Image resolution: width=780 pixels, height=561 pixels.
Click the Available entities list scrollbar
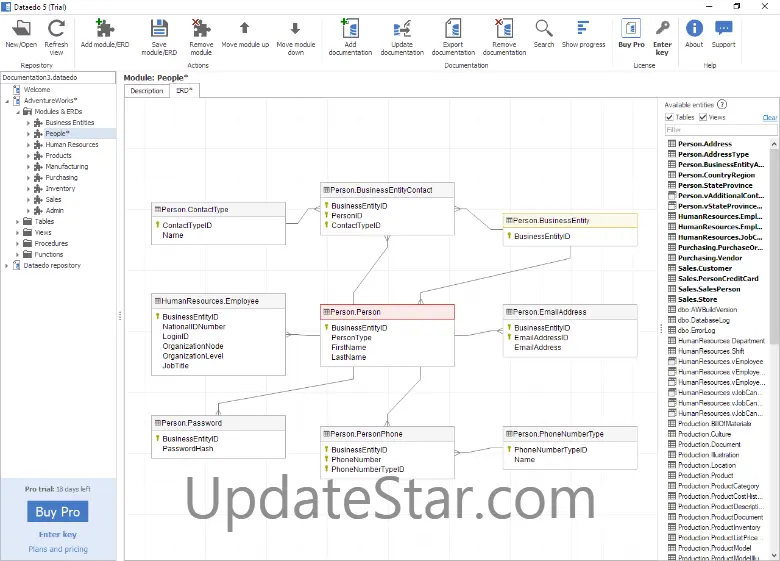pyautogui.click(x=774, y=249)
